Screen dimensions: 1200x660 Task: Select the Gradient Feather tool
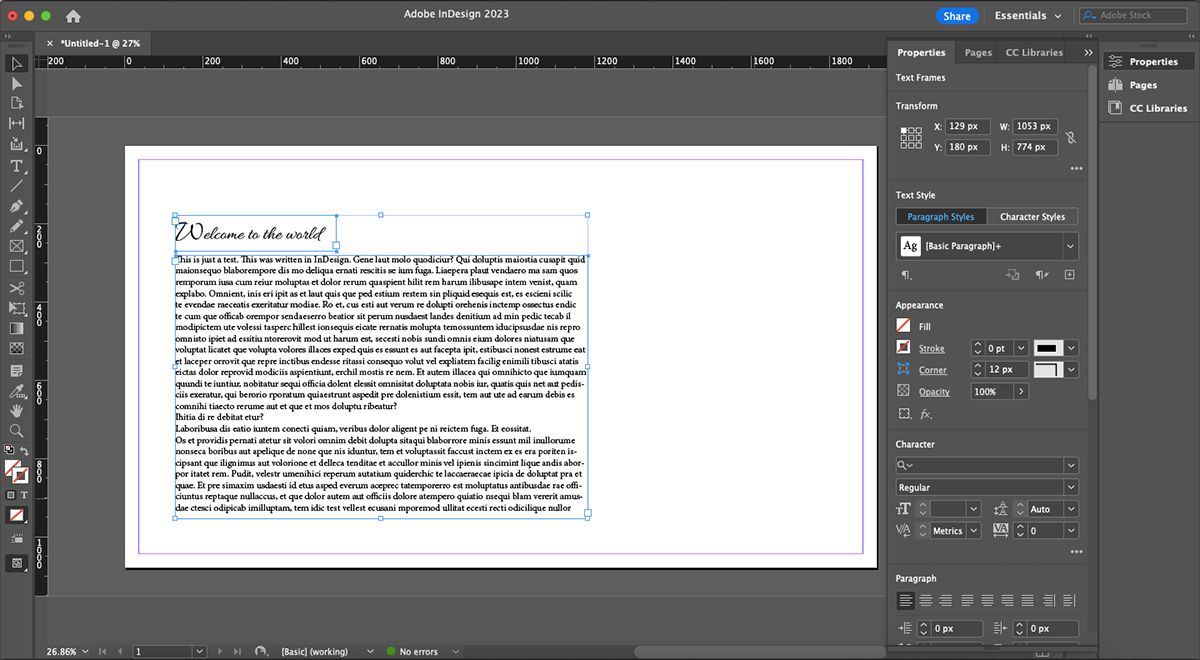pyautogui.click(x=17, y=348)
